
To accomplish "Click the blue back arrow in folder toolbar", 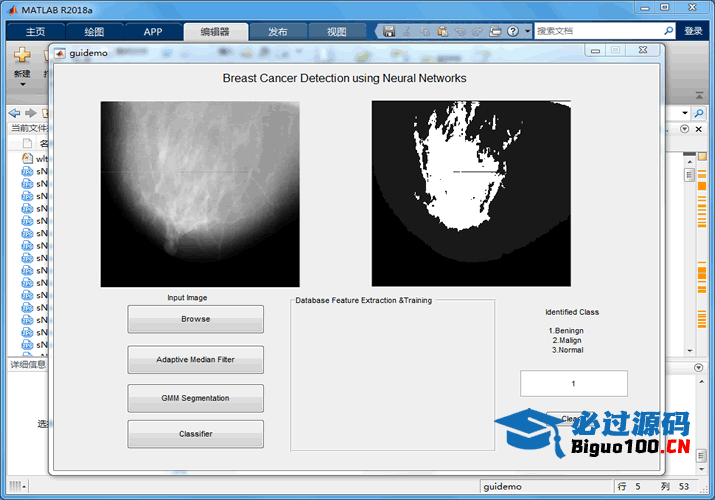I will point(15,113).
